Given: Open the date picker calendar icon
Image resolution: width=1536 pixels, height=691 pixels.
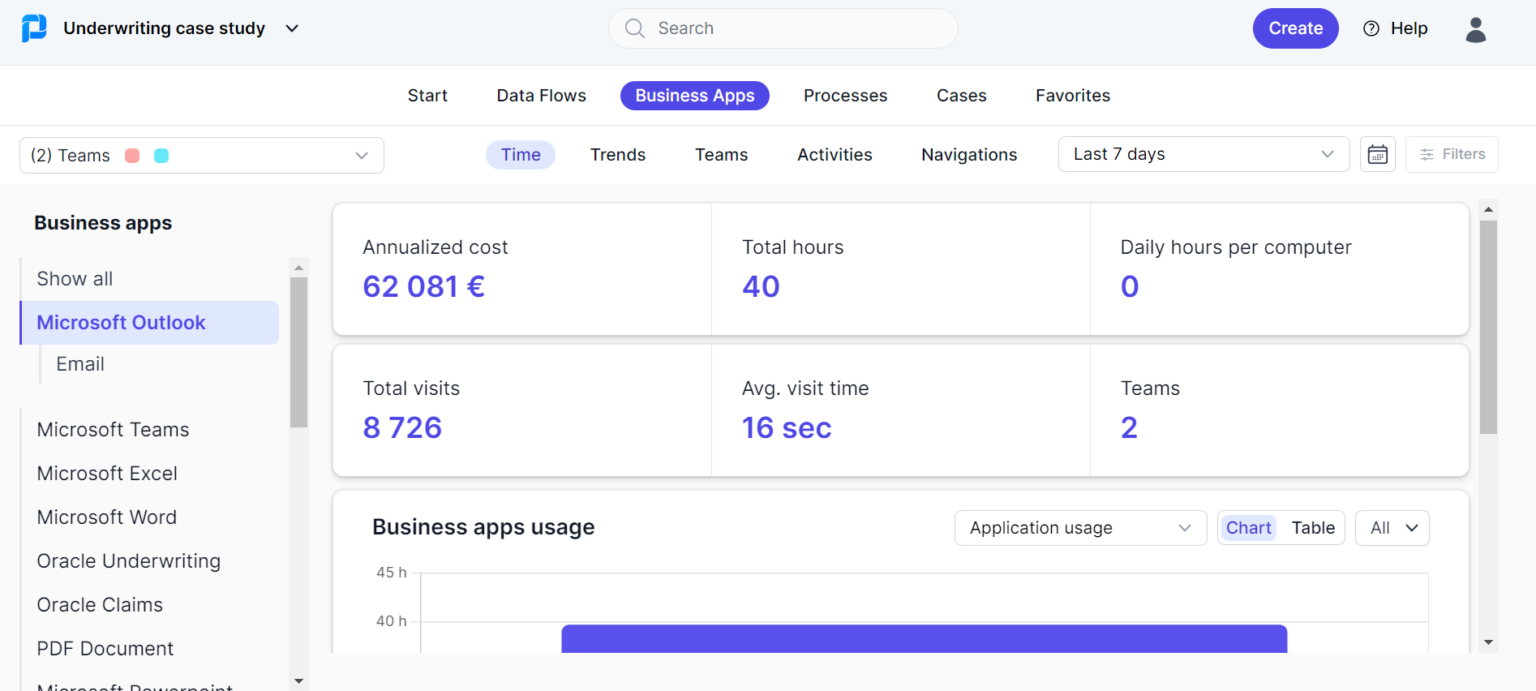Looking at the screenshot, I should coord(1378,154).
